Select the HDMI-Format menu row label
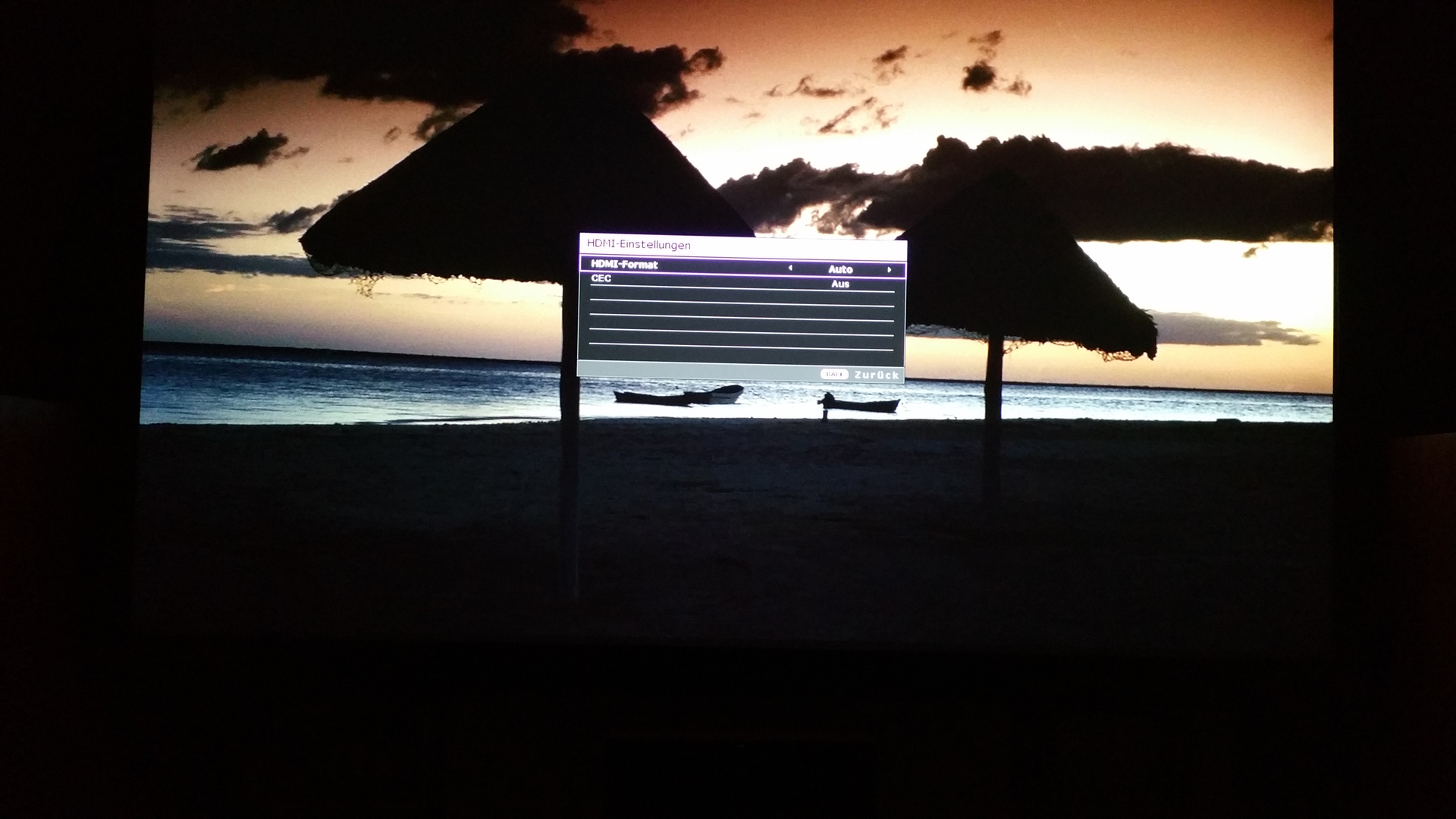 point(624,265)
